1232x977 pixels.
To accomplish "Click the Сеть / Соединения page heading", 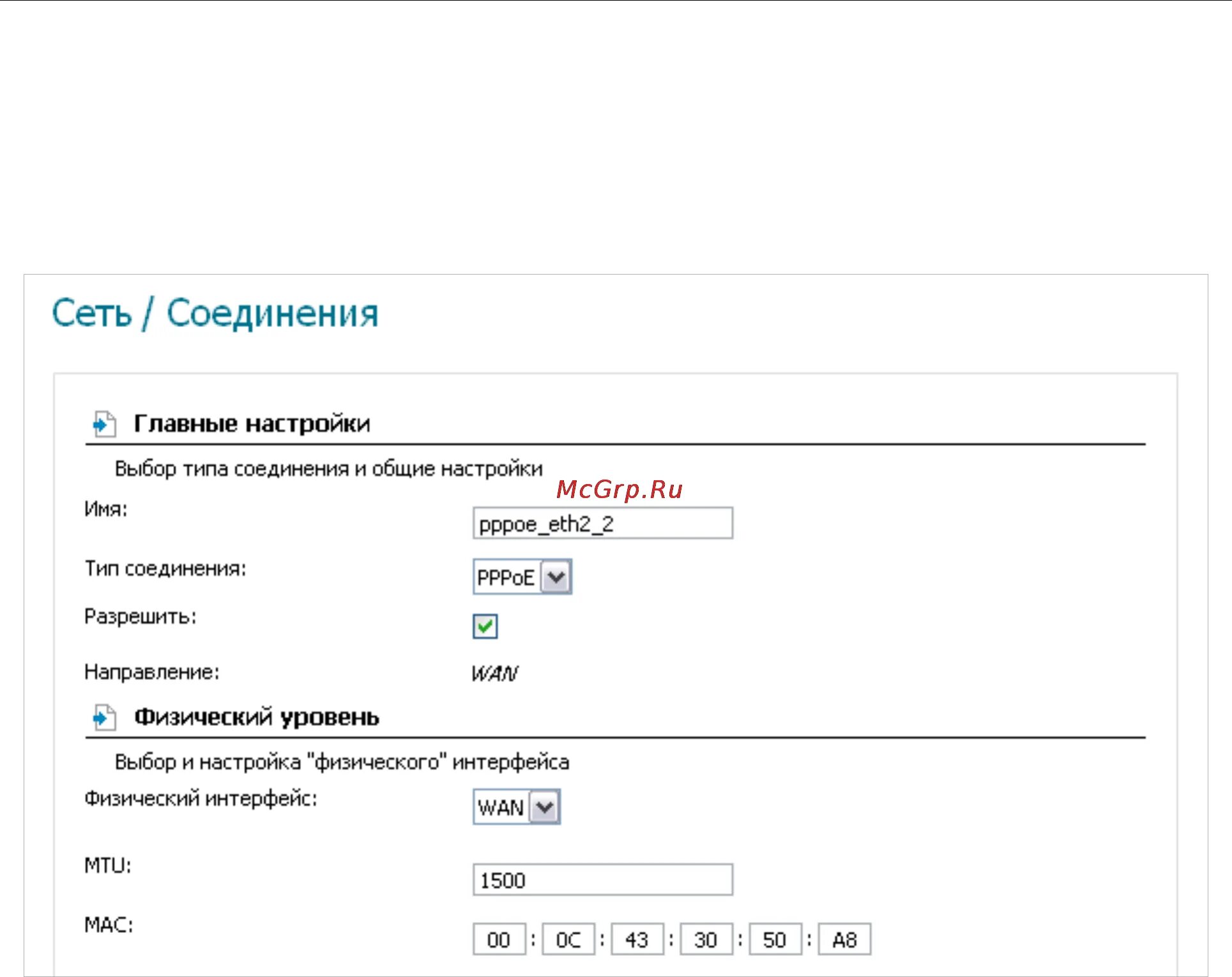I will click(x=215, y=314).
